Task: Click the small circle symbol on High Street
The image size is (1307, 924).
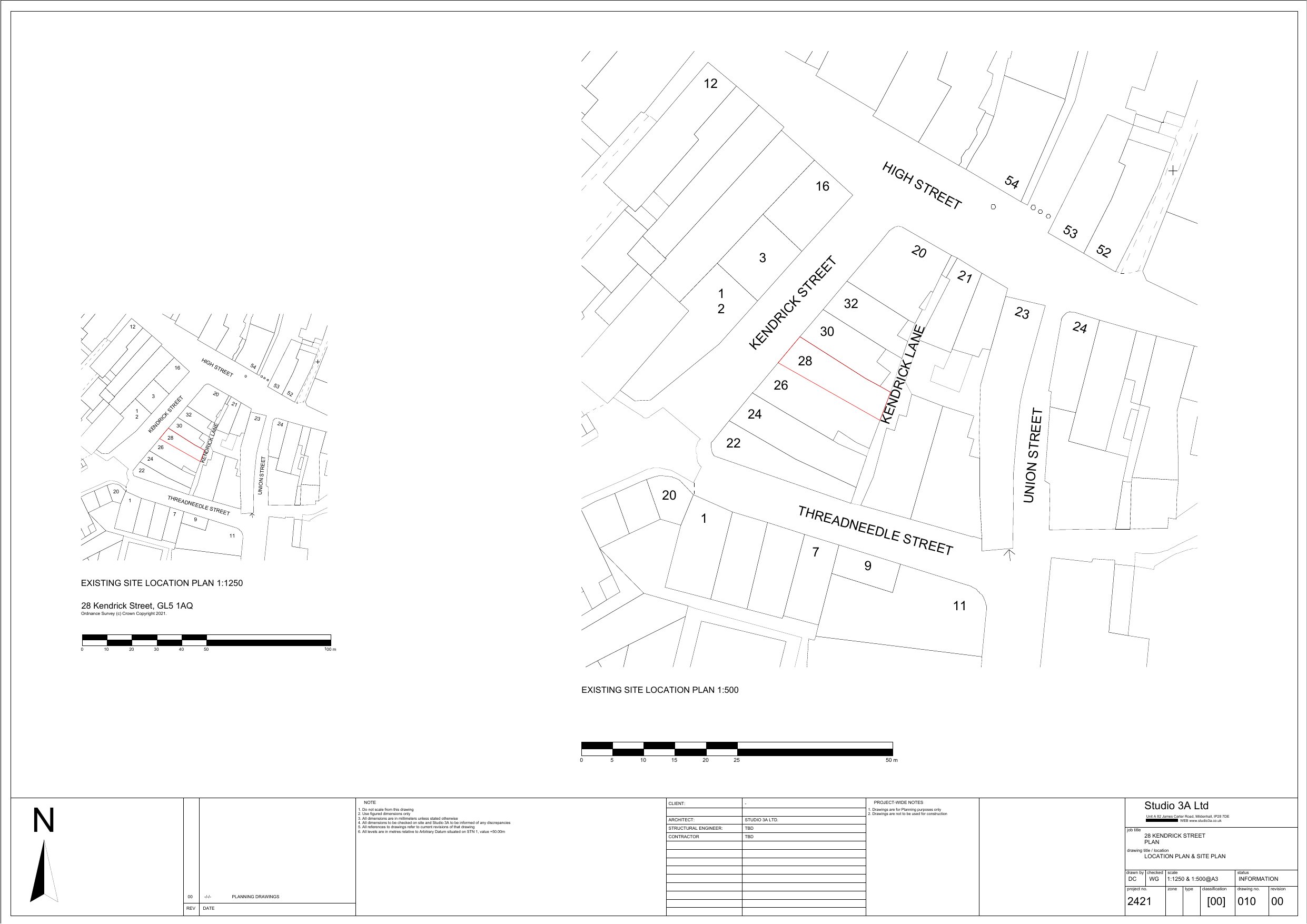Action: [993, 207]
